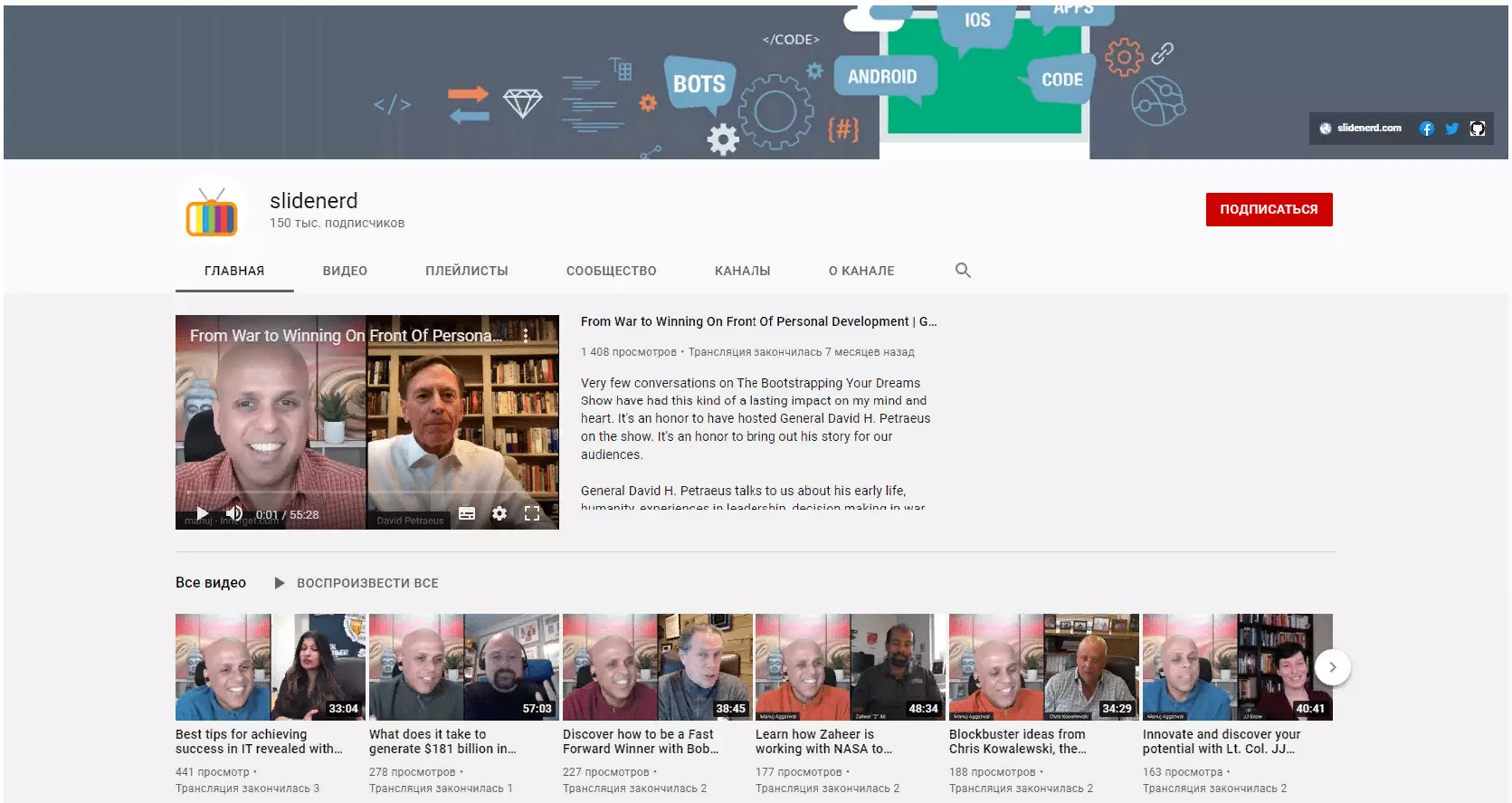This screenshot has height=803, width=1512.
Task: Open the Facebook link in banner
Action: [1426, 129]
